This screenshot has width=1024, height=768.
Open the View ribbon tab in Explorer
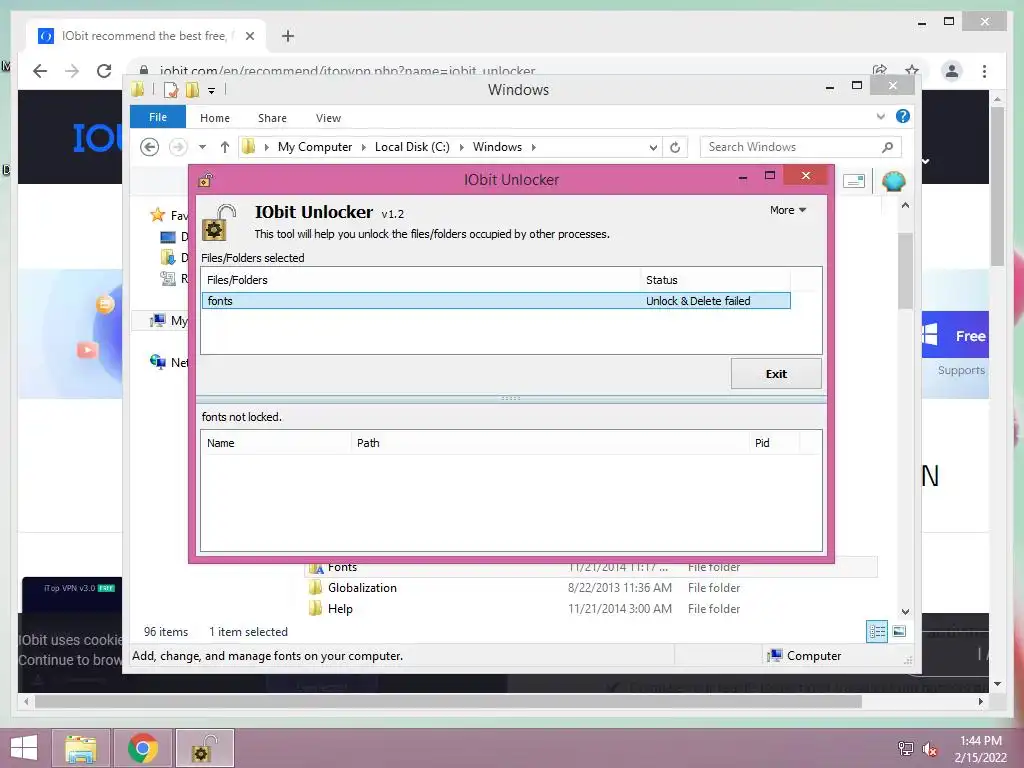328,118
